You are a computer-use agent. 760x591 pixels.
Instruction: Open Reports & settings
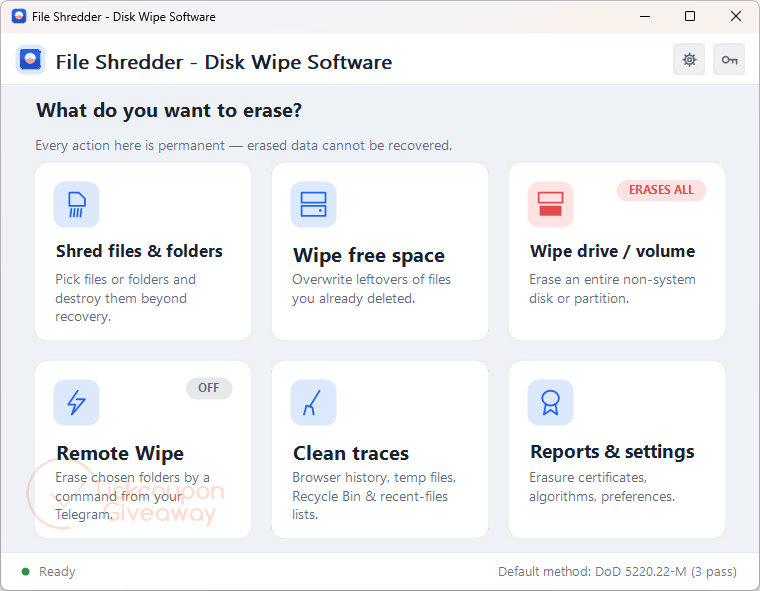(x=617, y=449)
